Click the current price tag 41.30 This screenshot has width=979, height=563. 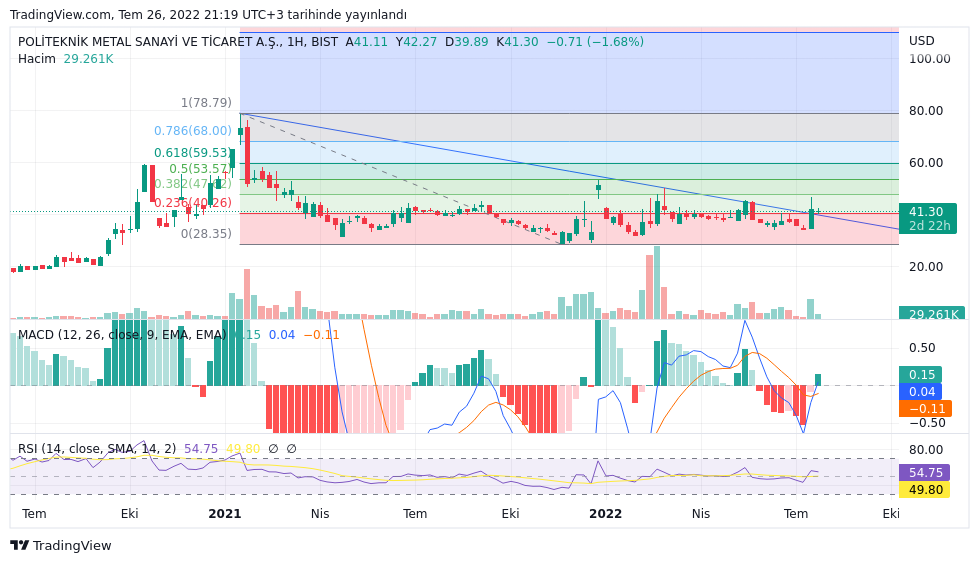click(927, 218)
